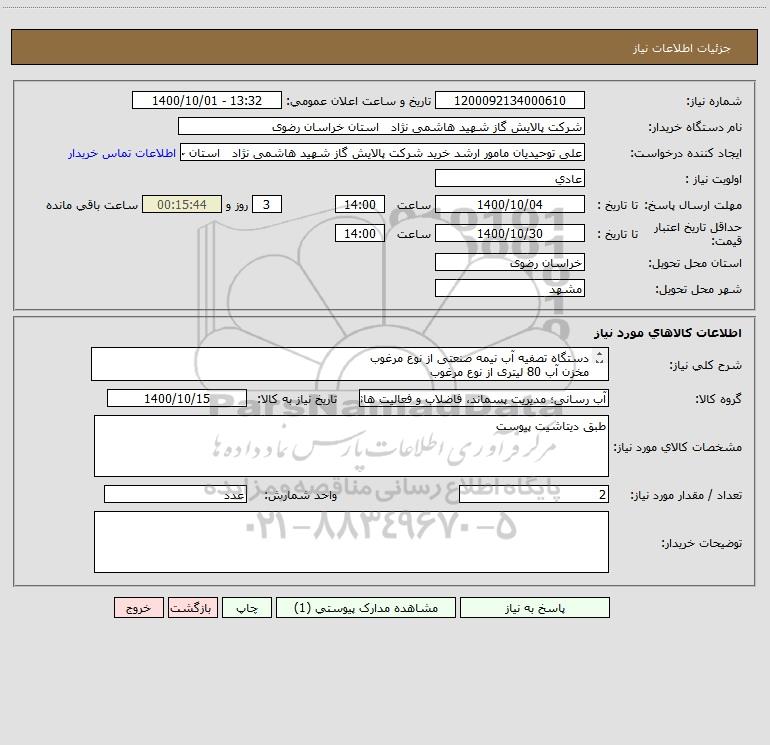The height and width of the screenshot is (745, 770).
Task: Click the general description text area
Action: point(350,364)
